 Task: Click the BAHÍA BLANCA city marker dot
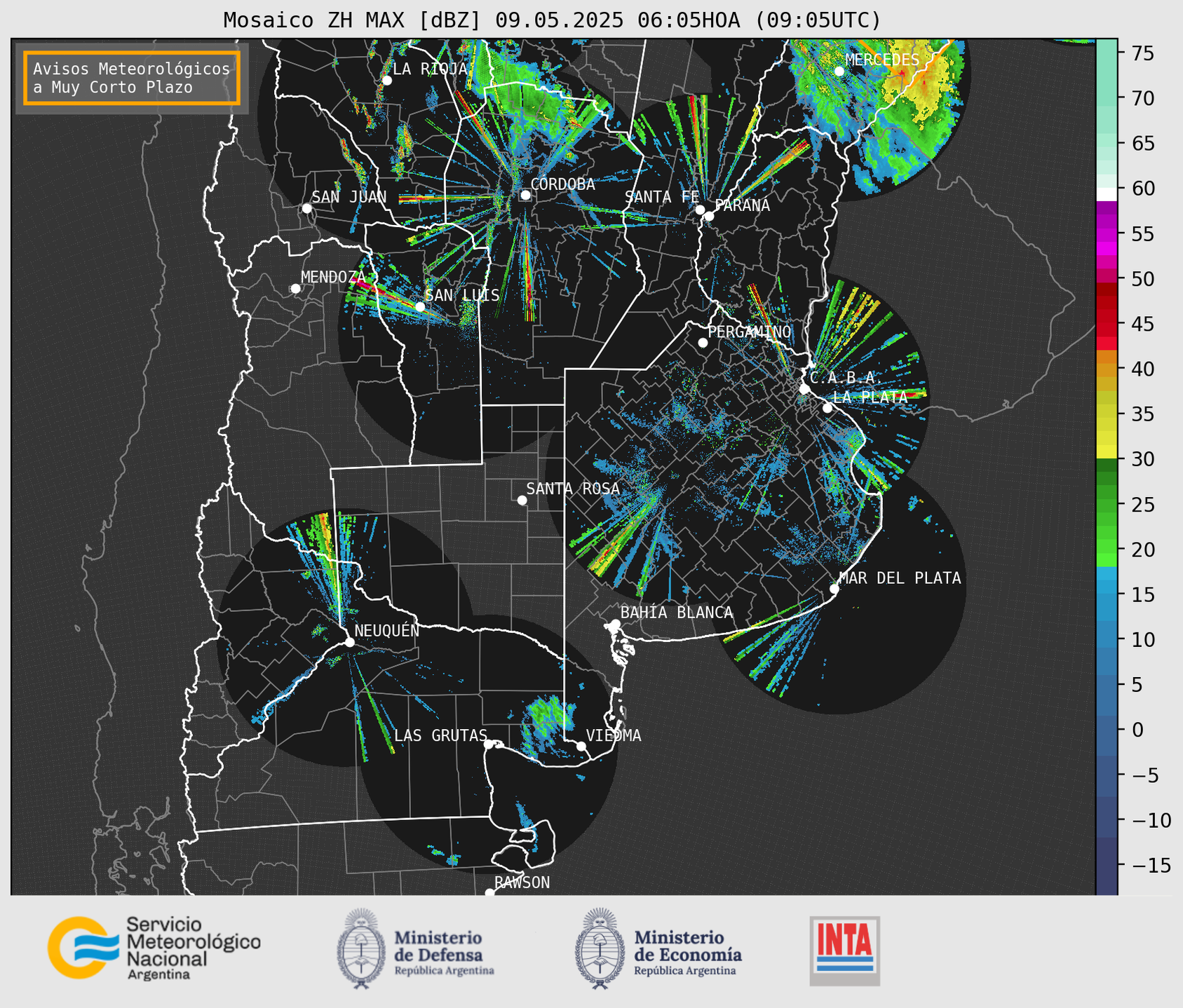(x=615, y=624)
